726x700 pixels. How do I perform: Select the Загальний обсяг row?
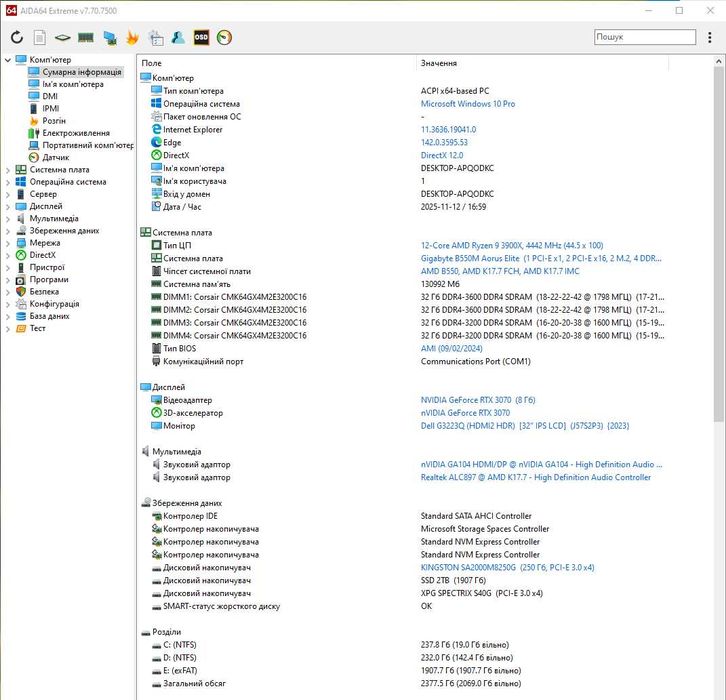click(403, 684)
